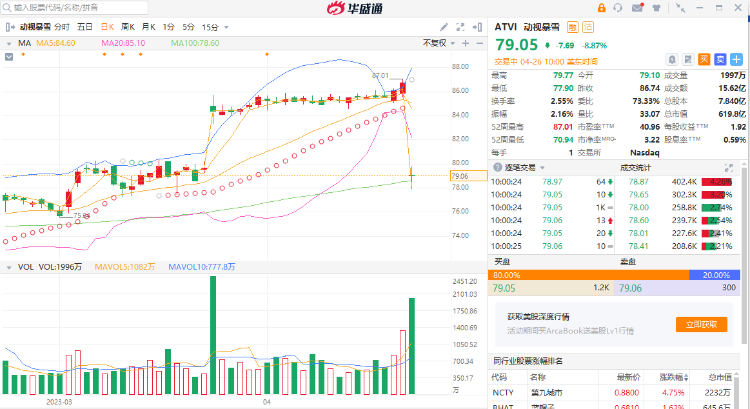Add ATVI to watchlist plus button
The image size is (750, 409).
coord(737,59)
